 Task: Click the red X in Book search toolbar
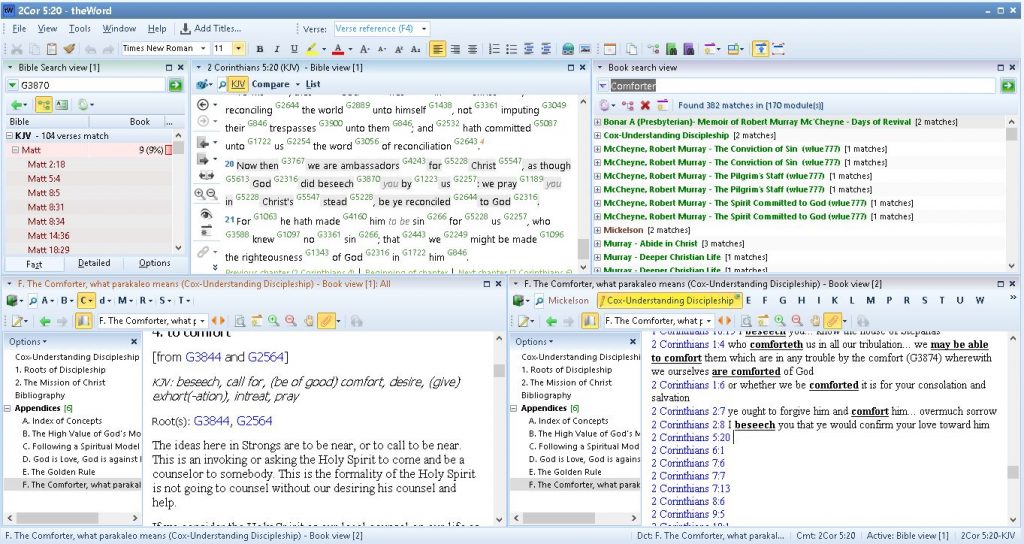(x=645, y=105)
